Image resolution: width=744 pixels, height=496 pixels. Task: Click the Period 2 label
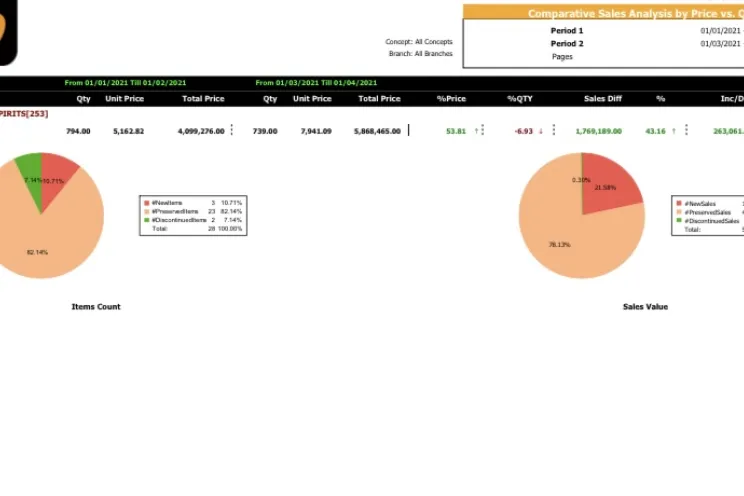pos(567,43)
